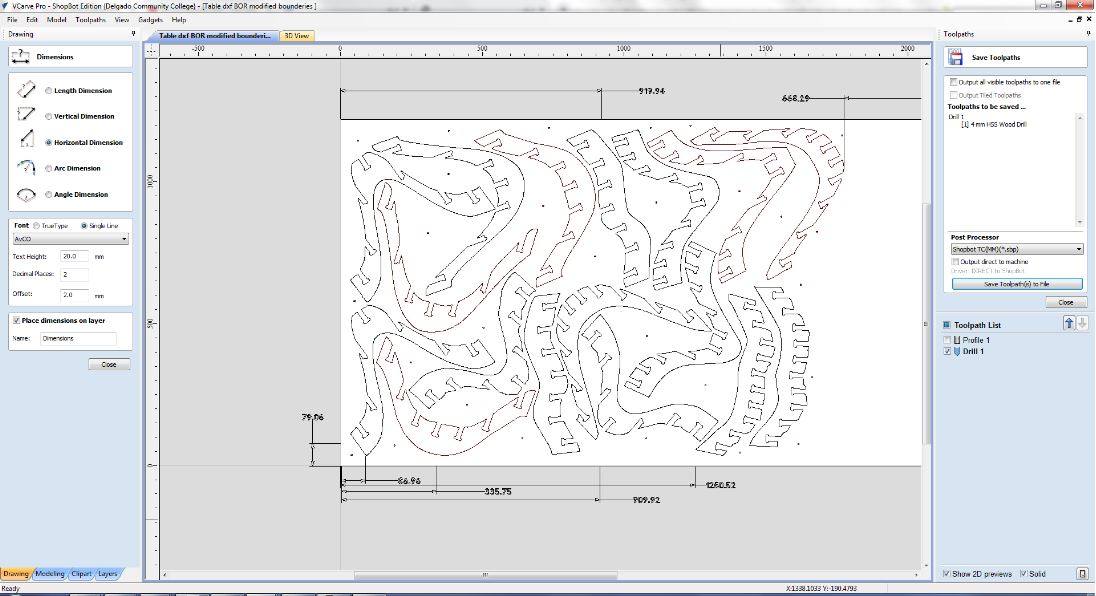Click Close button in Toolpaths panel
Viewport: 1096px width, 596px height.
pyautogui.click(x=1066, y=303)
